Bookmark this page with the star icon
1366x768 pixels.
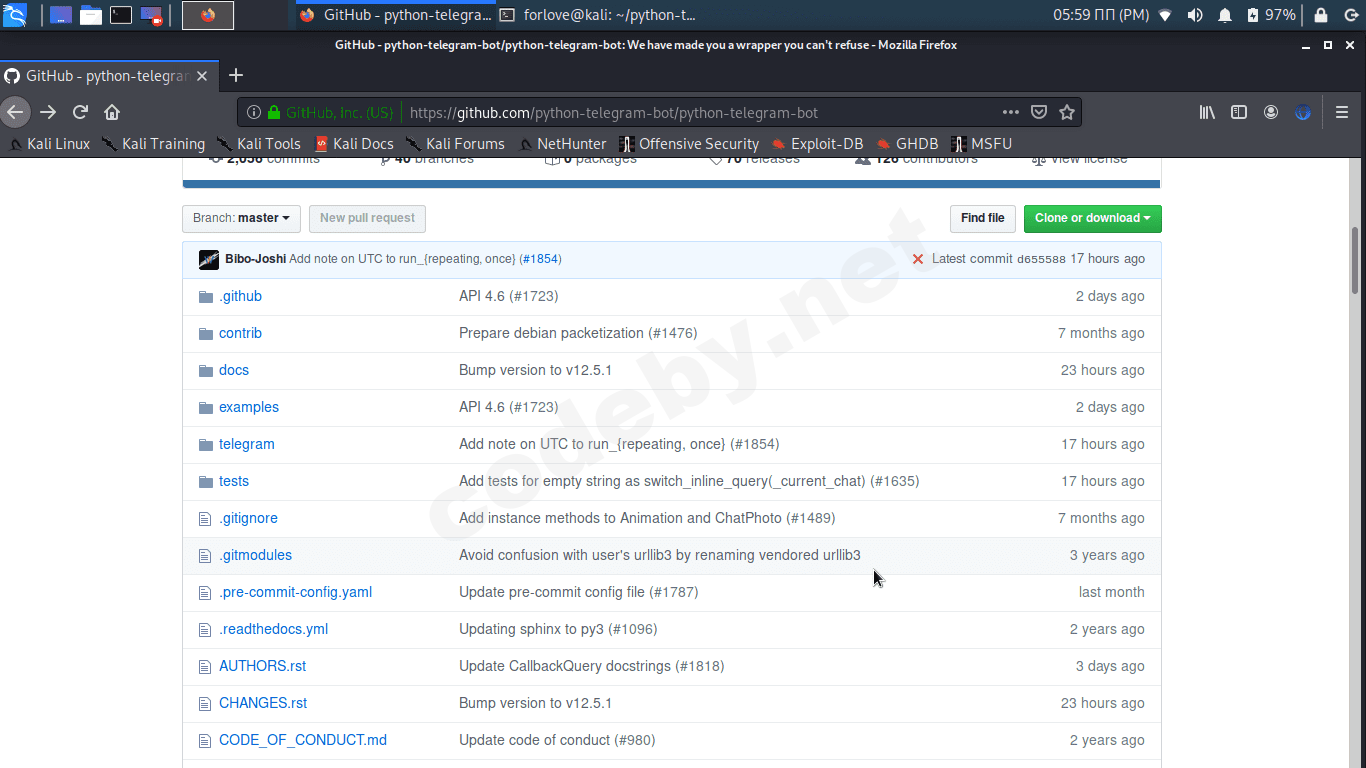pyautogui.click(x=1067, y=112)
